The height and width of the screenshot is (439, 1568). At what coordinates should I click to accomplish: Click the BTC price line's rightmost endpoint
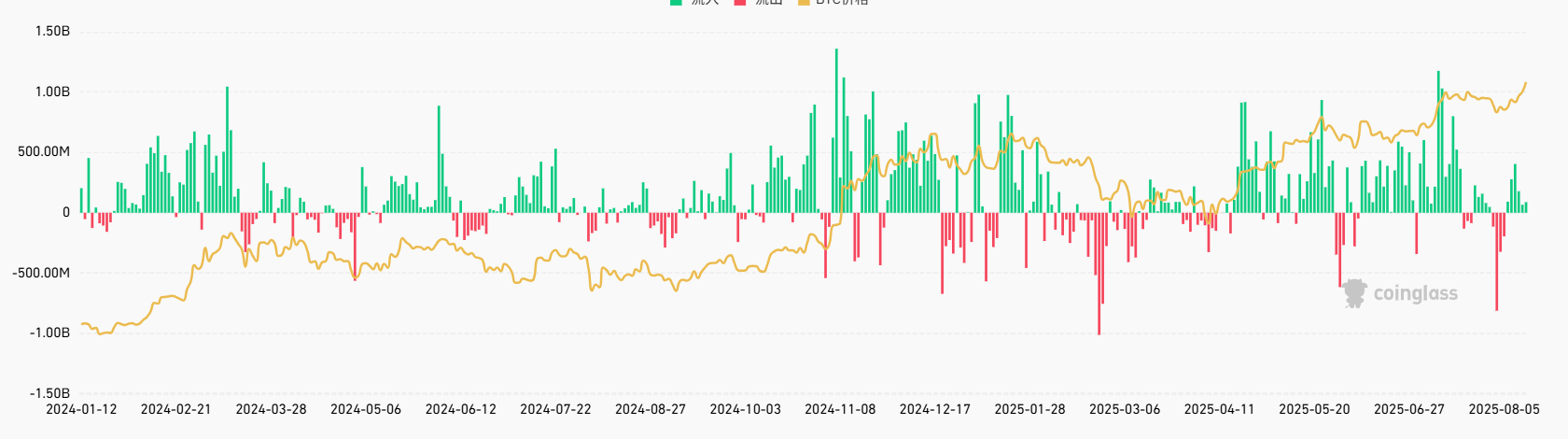(1526, 83)
